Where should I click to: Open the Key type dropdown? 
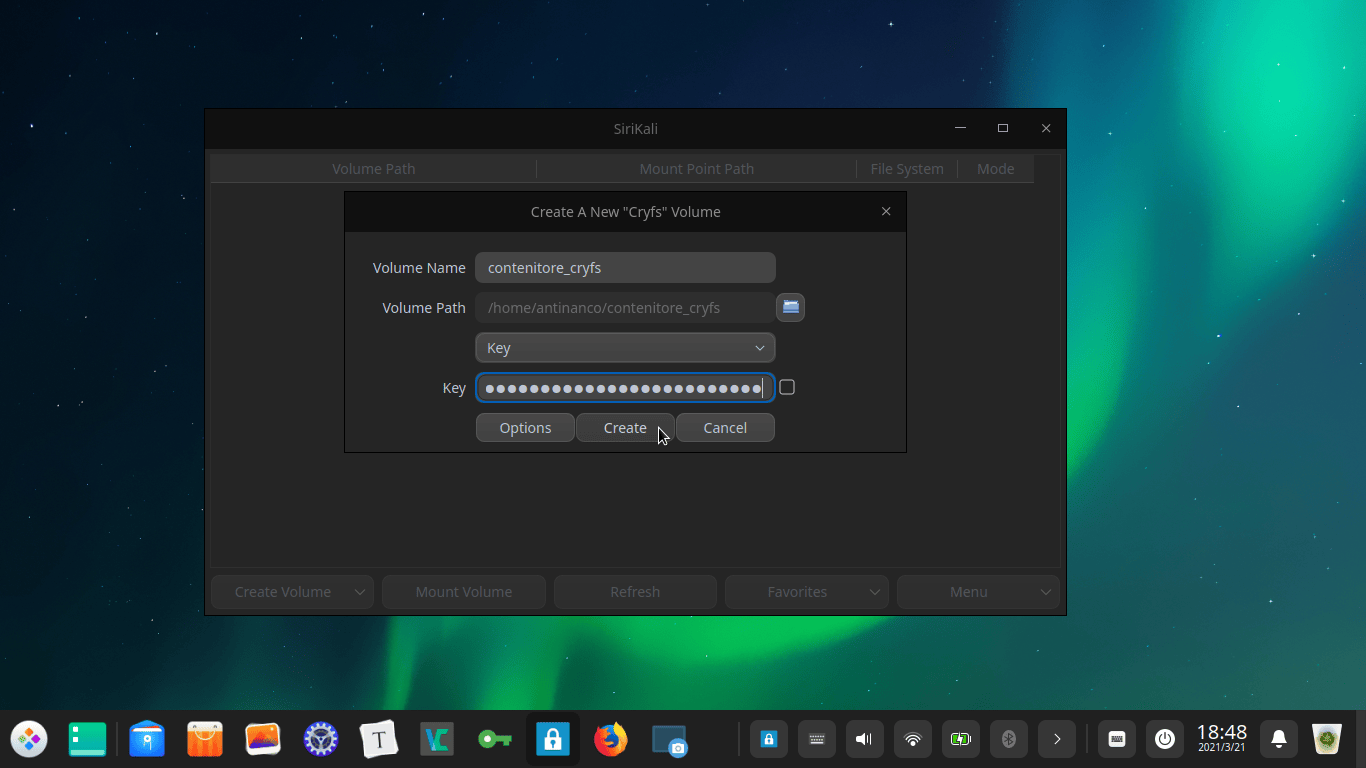pos(625,348)
